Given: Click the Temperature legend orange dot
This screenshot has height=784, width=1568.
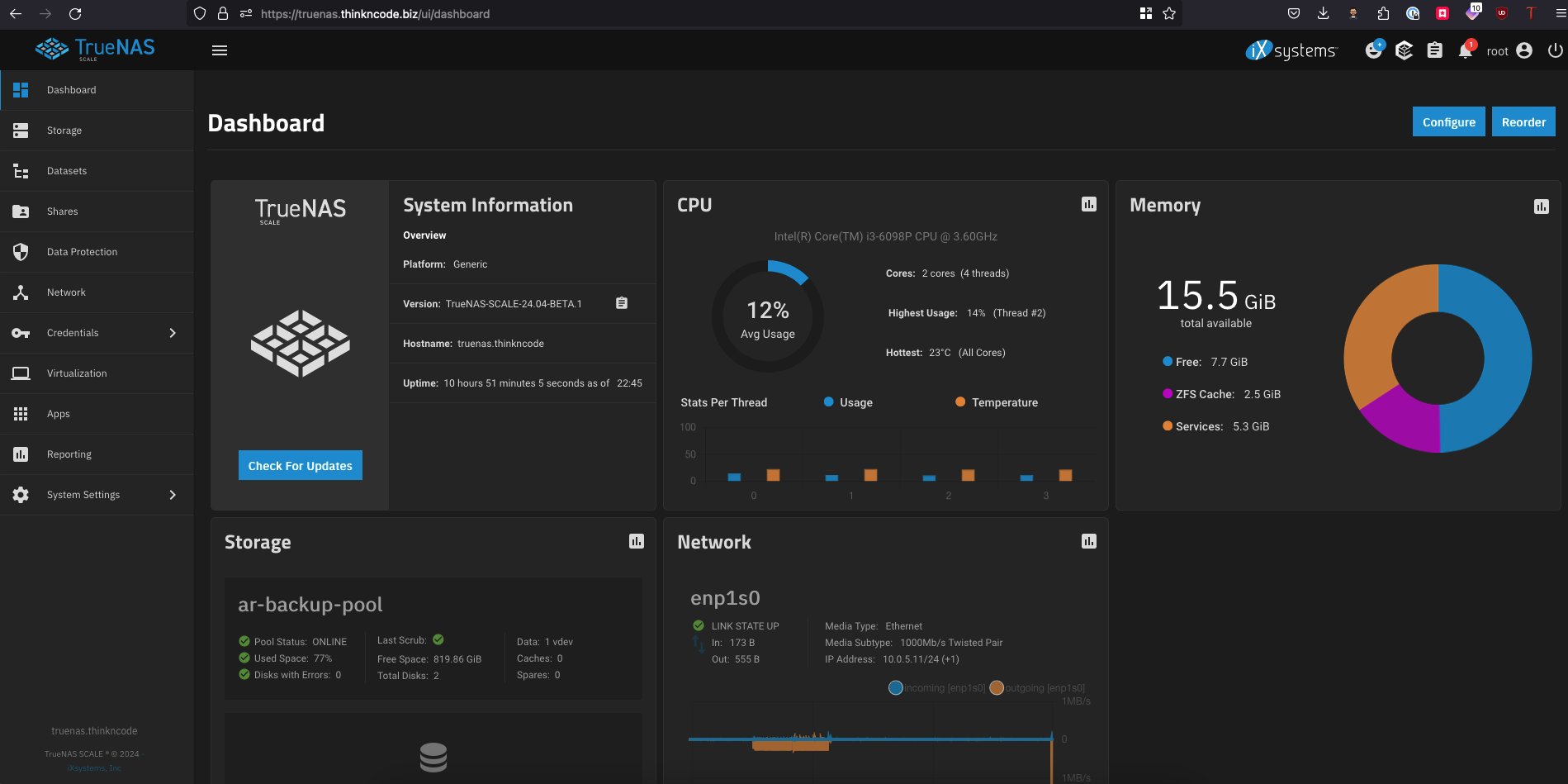Looking at the screenshot, I should (960, 402).
